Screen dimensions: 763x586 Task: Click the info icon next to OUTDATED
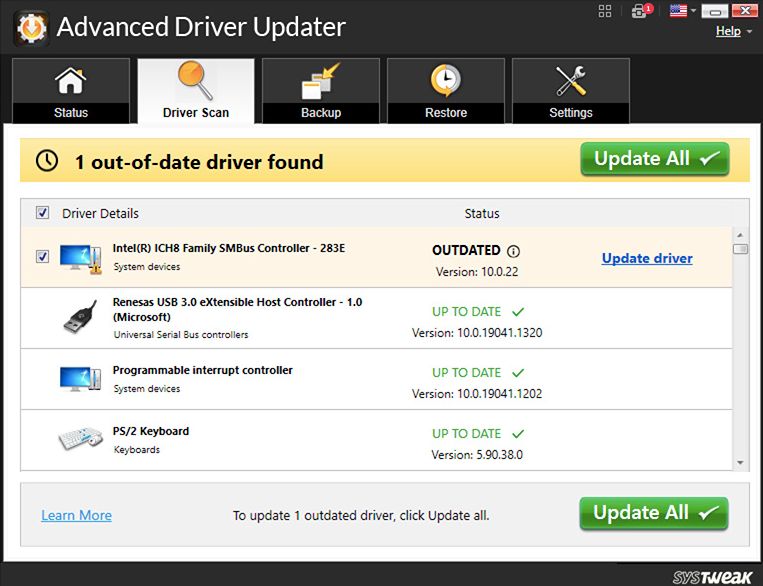(x=513, y=251)
